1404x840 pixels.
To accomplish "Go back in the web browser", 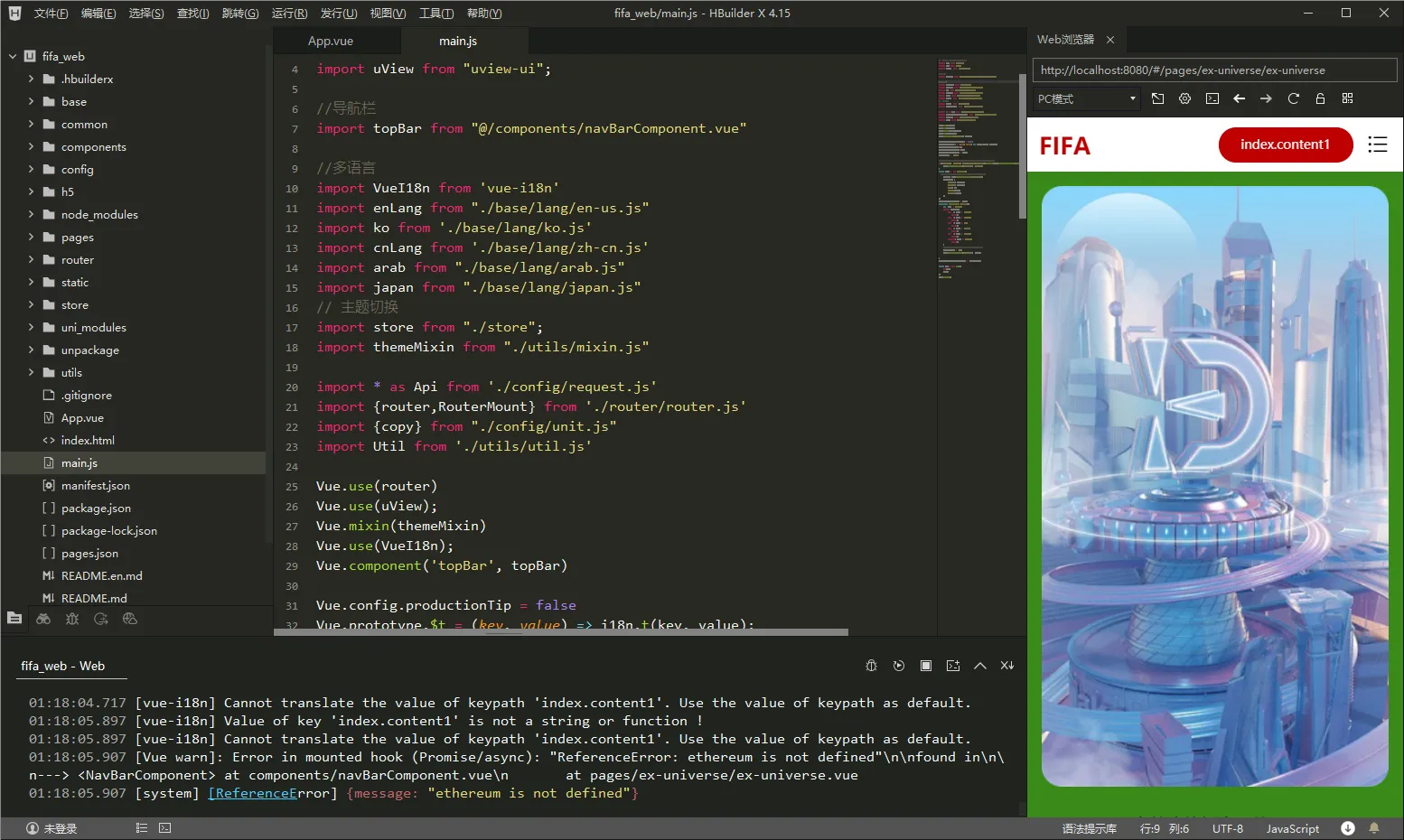I will pos(1239,98).
